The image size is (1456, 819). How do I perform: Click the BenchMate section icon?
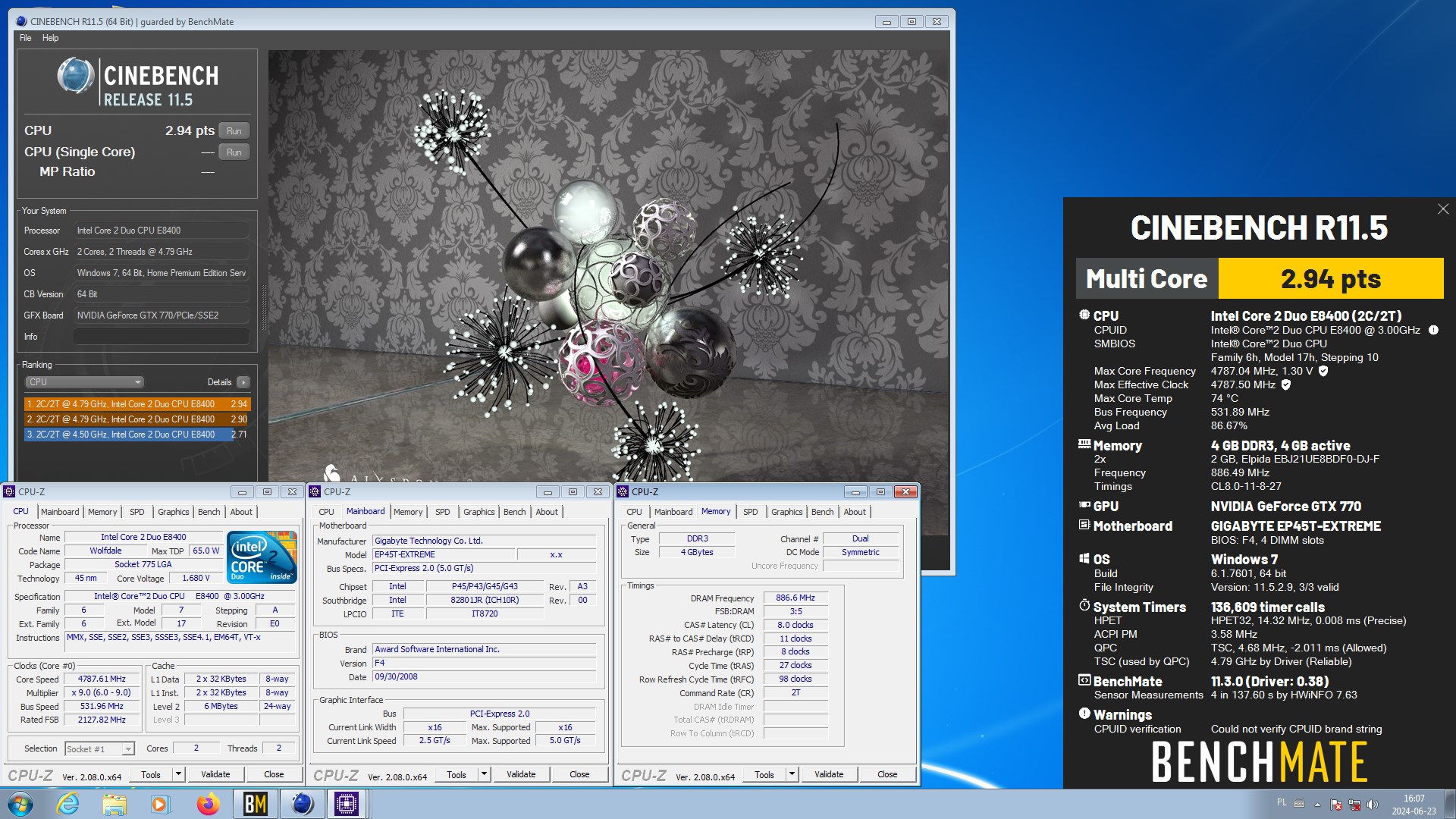point(1084,680)
